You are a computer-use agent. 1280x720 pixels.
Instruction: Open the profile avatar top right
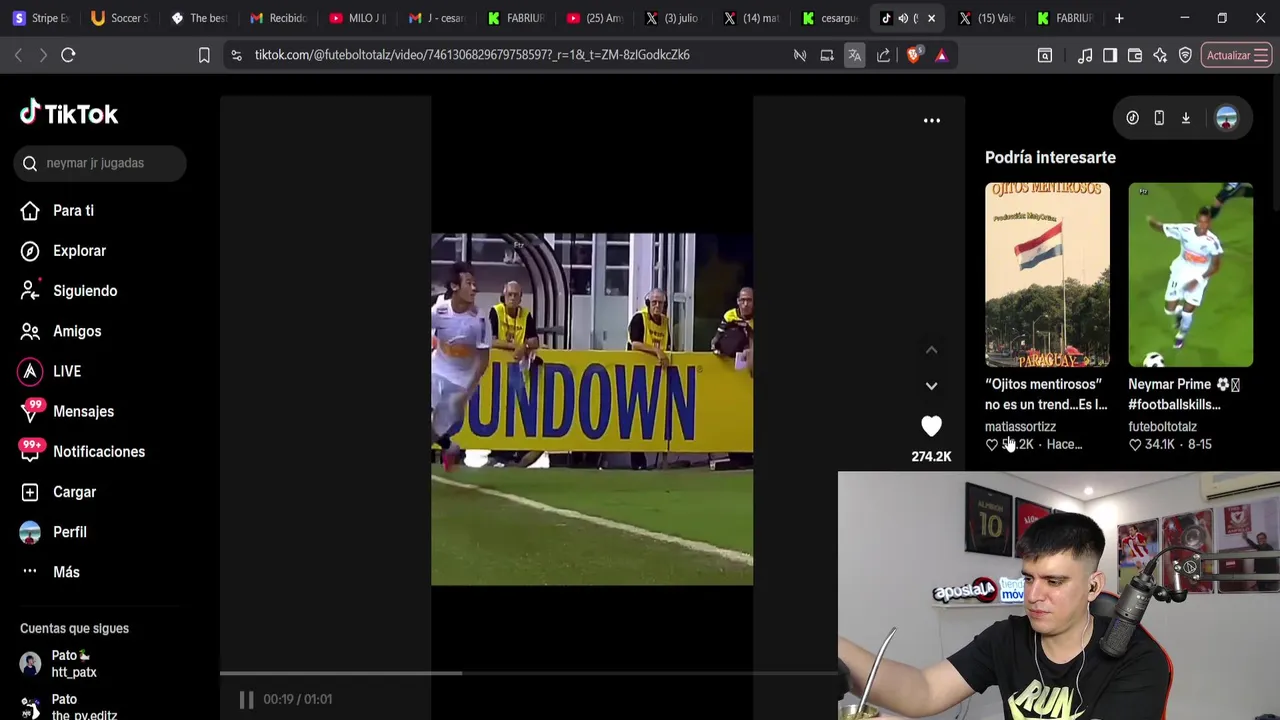click(1226, 118)
